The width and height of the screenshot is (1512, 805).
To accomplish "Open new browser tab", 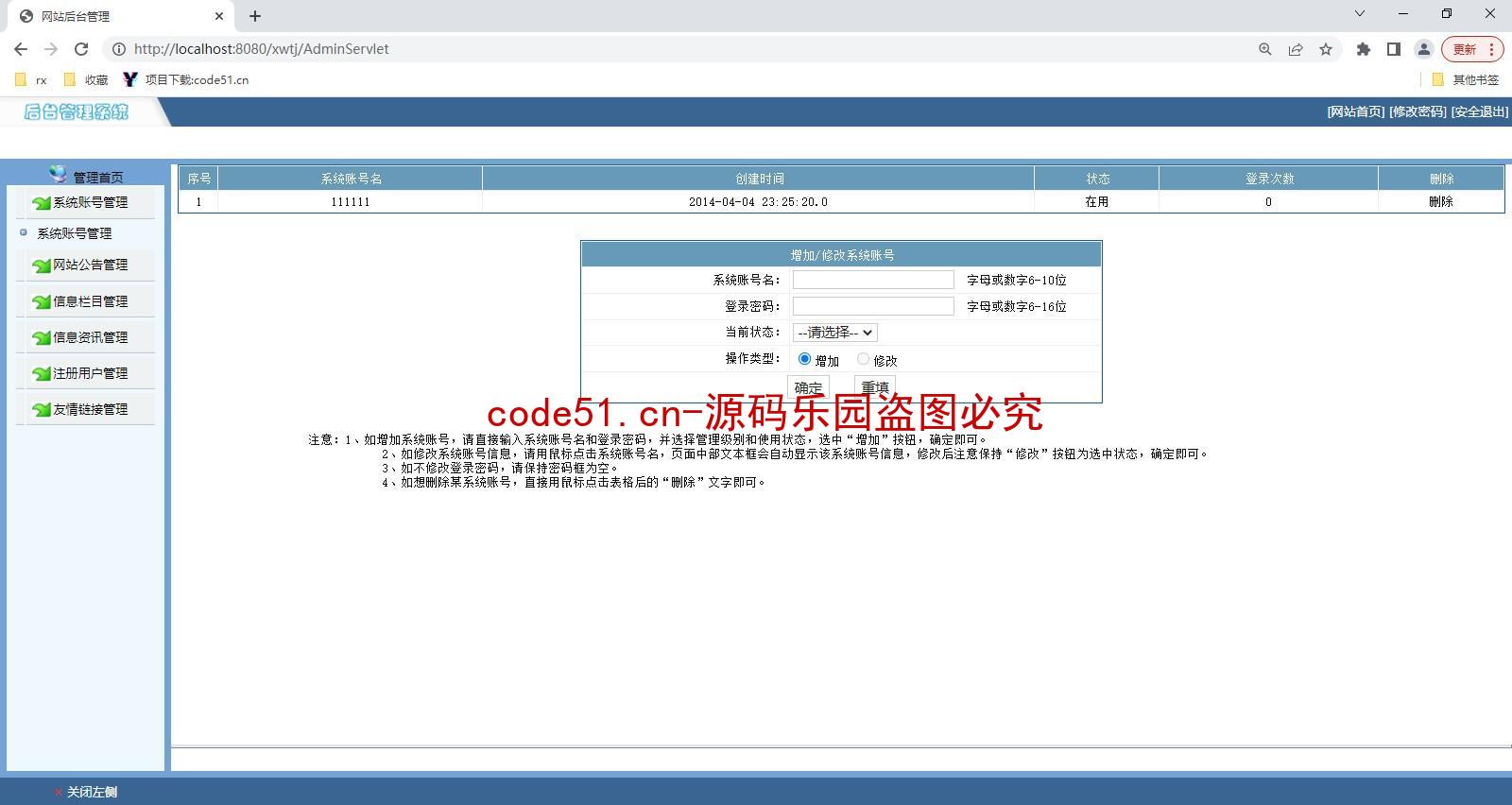I will 255,16.
